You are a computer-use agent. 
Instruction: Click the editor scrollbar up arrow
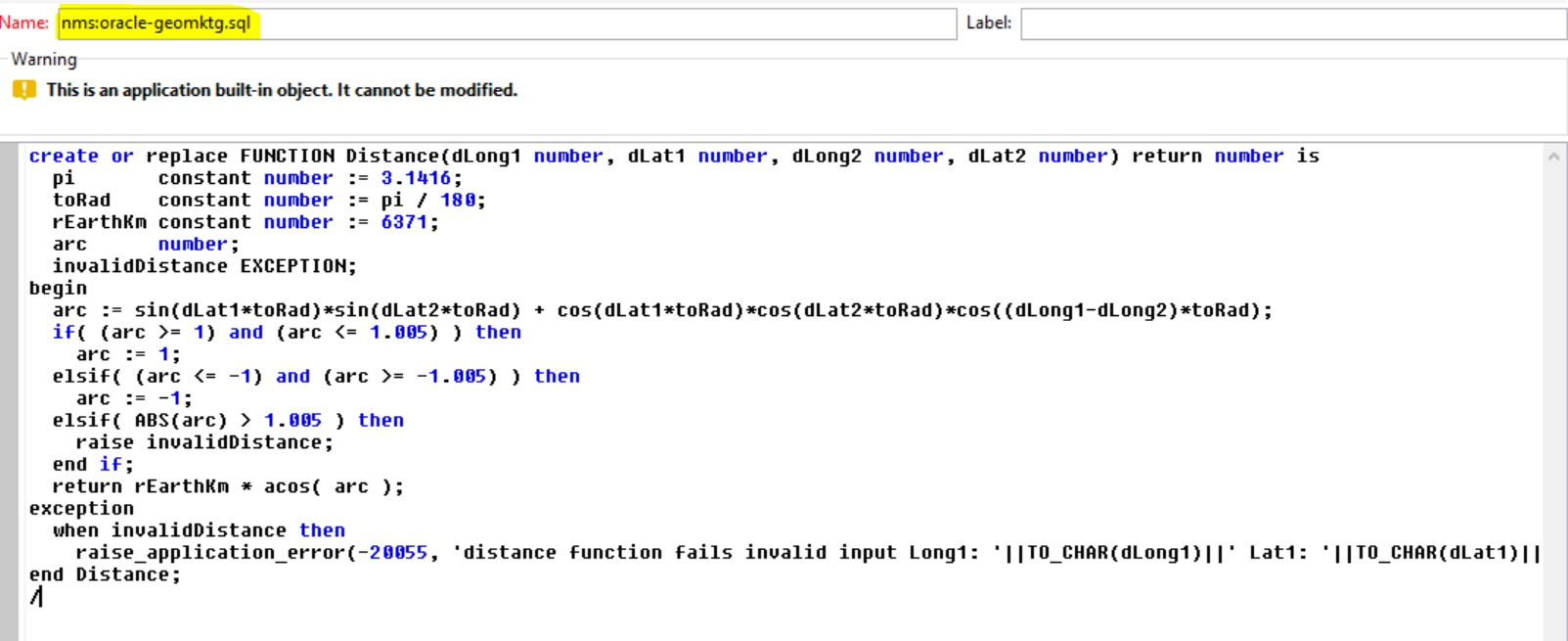pyautogui.click(x=1553, y=157)
